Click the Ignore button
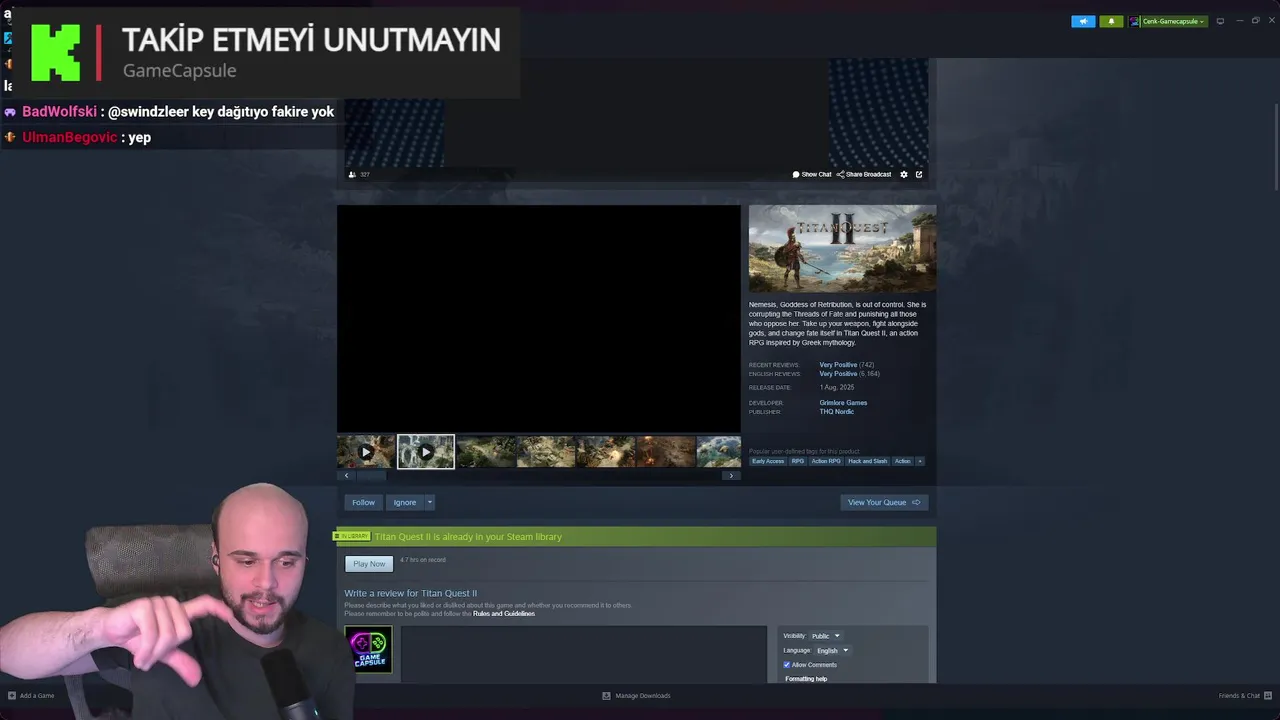1280x720 pixels. pos(405,502)
